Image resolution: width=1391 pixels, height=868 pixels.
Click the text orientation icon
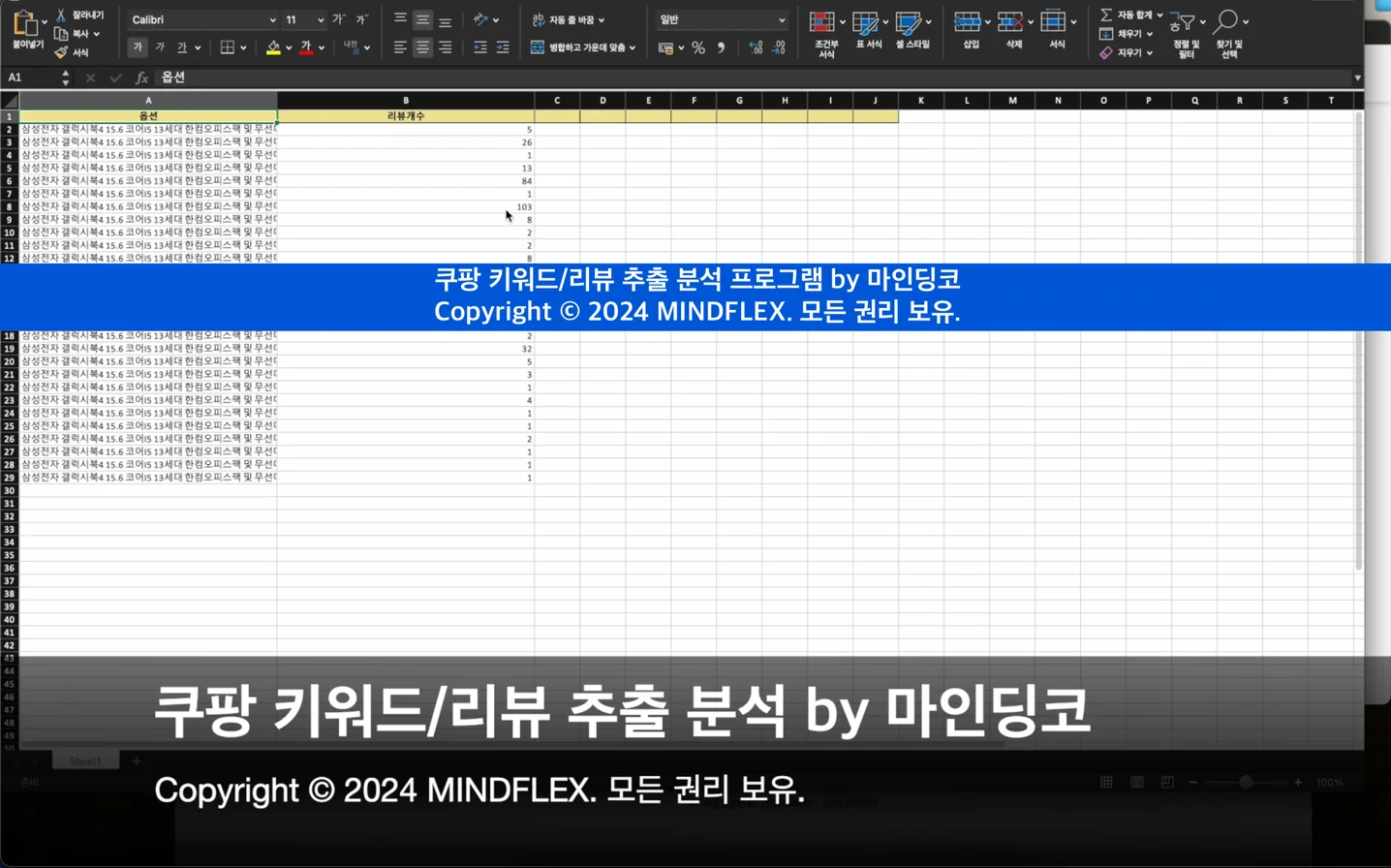click(480, 19)
